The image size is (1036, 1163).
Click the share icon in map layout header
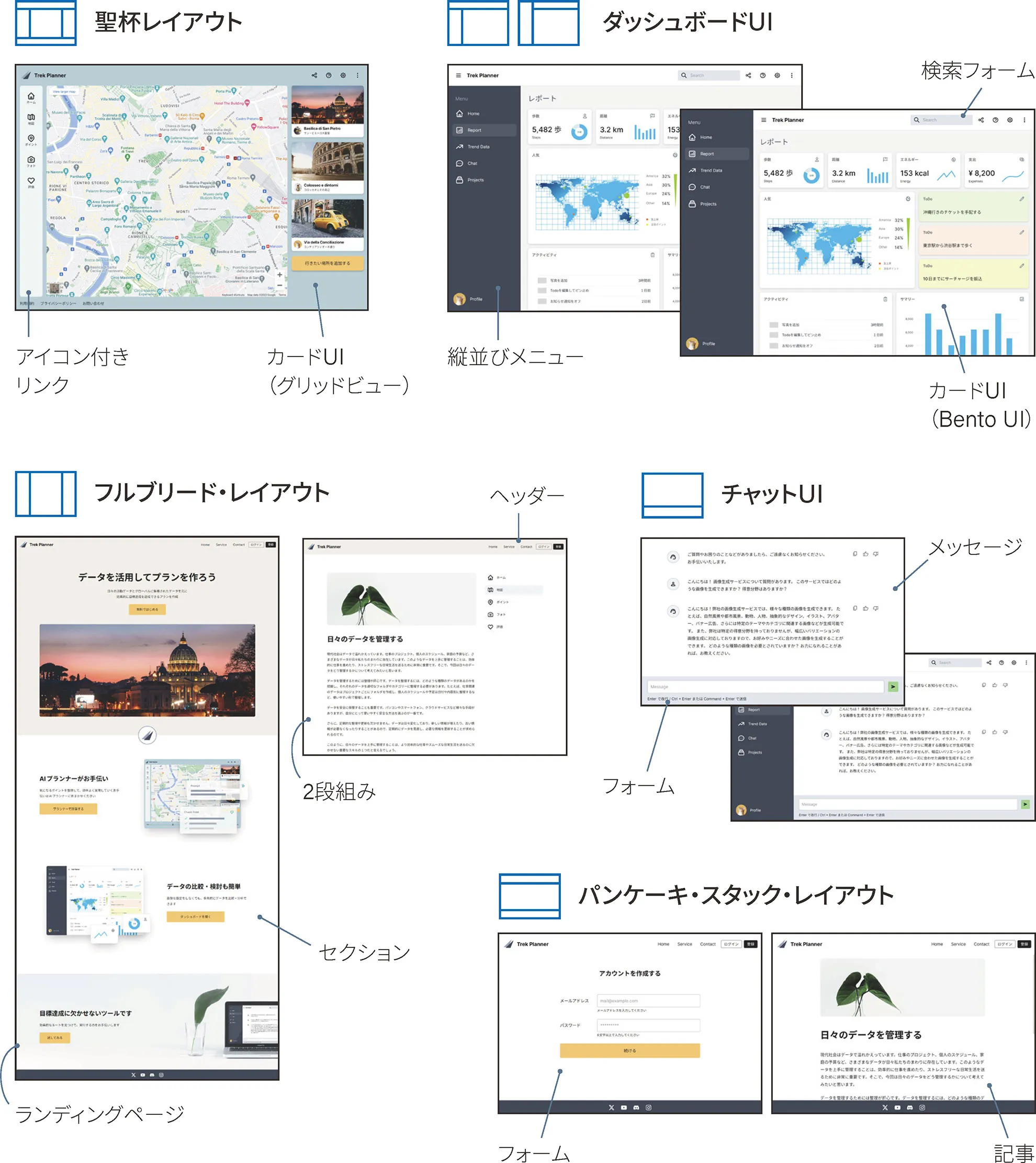pos(314,75)
